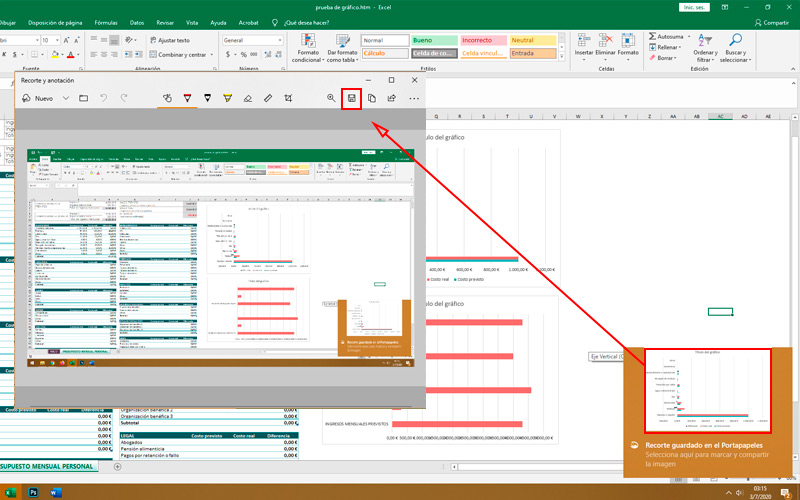Expand the Autosuma dropdown arrow
The height and width of the screenshot is (500, 800).
(x=689, y=37)
